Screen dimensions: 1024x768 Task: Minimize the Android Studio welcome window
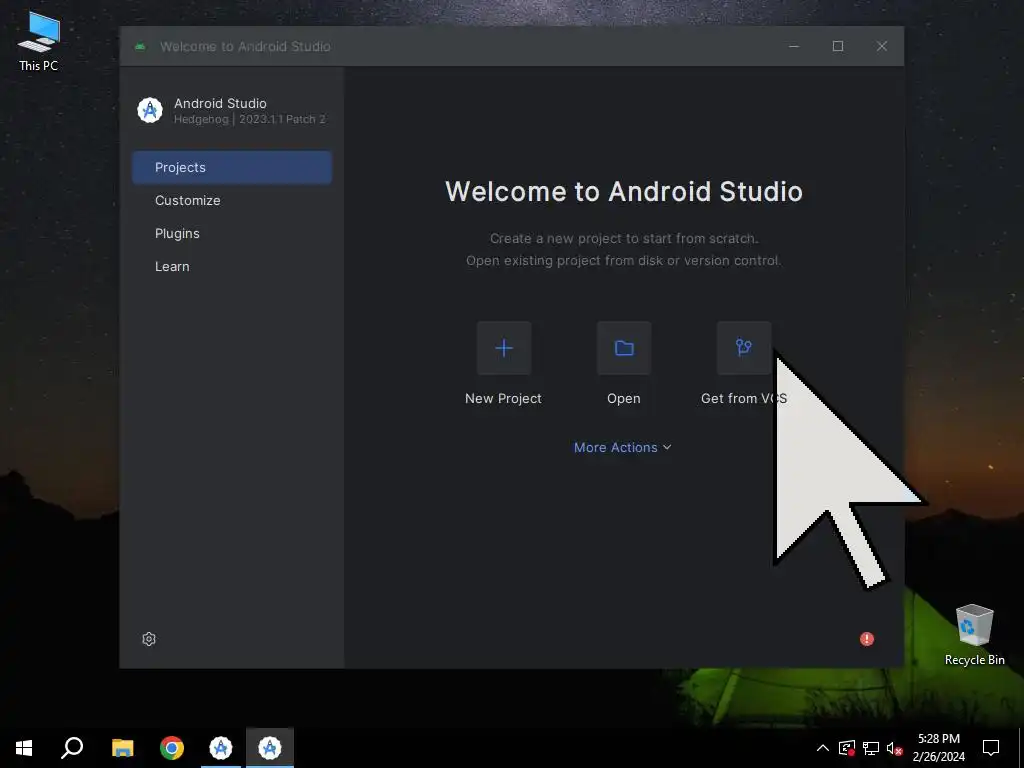(794, 46)
